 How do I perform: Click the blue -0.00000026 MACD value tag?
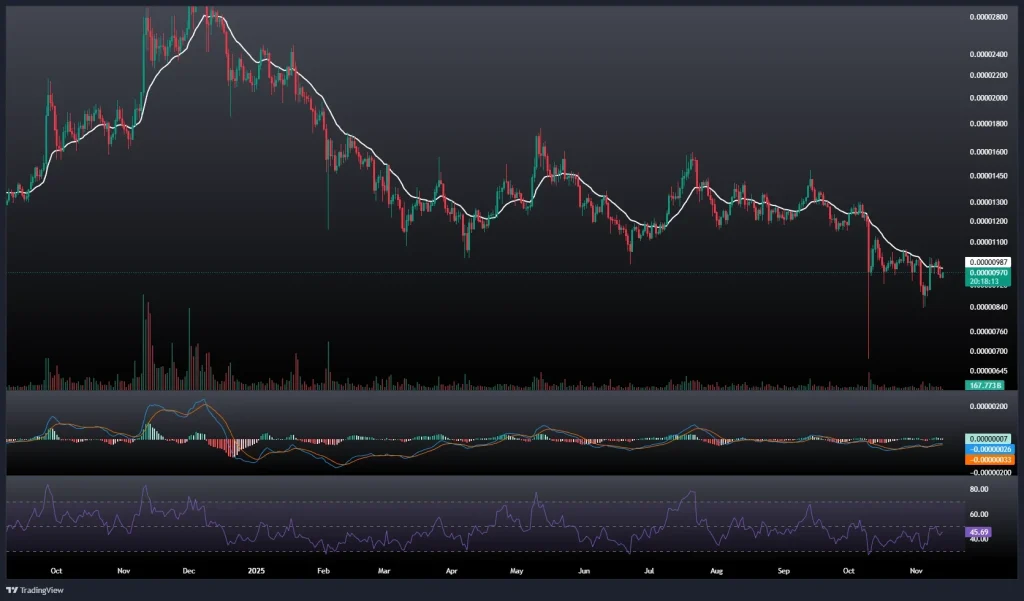986,448
